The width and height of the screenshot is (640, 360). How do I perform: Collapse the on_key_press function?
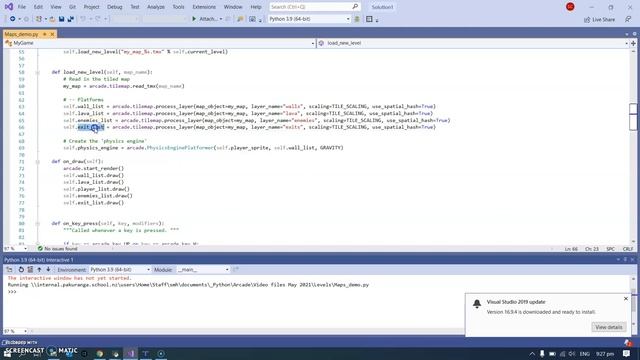tap(37, 224)
